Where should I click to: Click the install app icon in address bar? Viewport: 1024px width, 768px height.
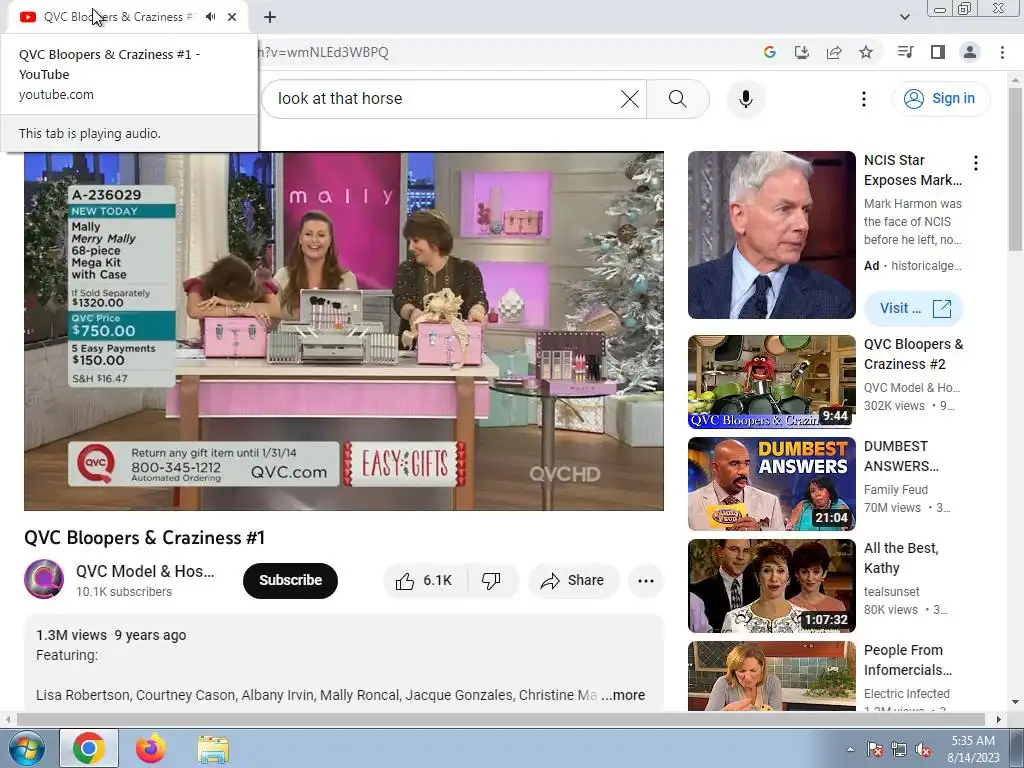[x=802, y=52]
